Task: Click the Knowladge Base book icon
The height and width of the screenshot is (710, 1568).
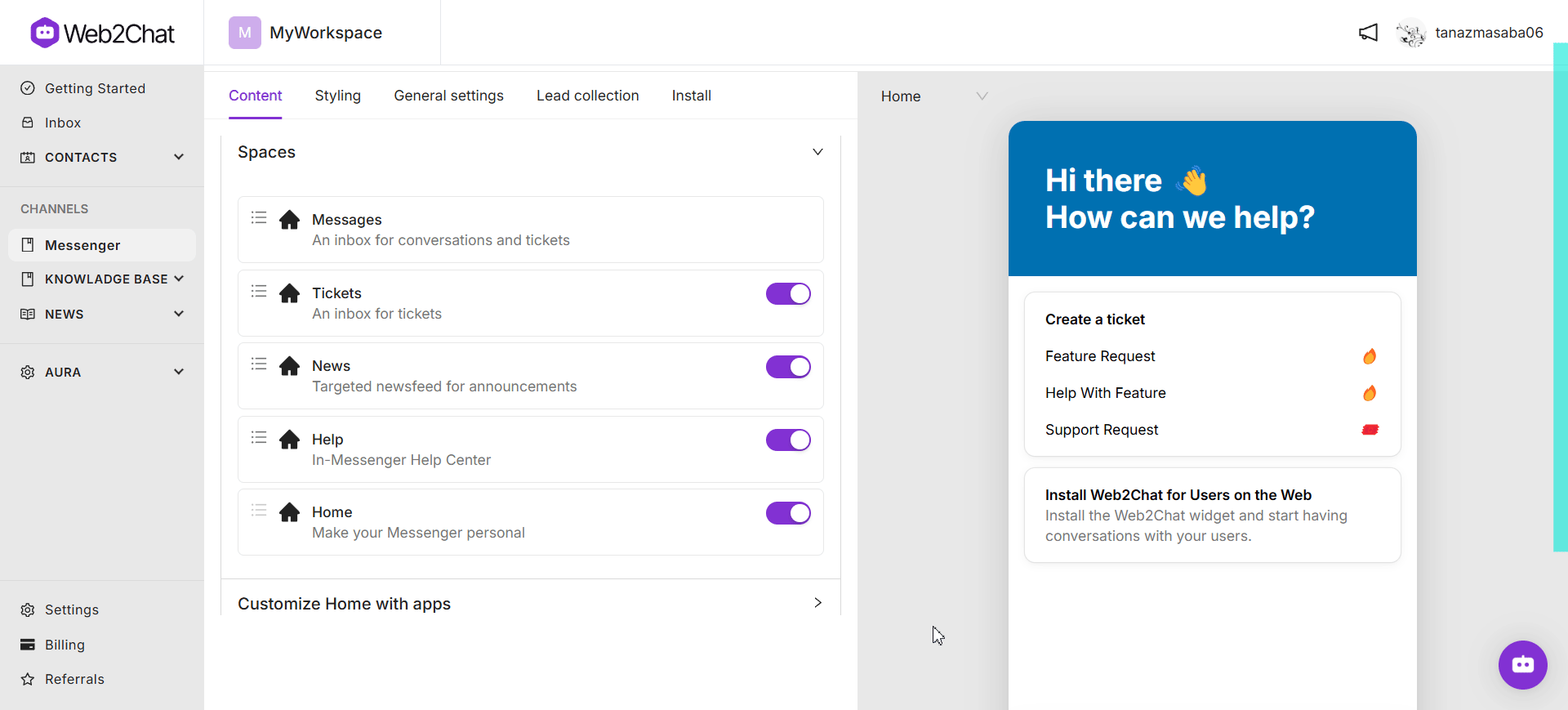Action: click(28, 279)
